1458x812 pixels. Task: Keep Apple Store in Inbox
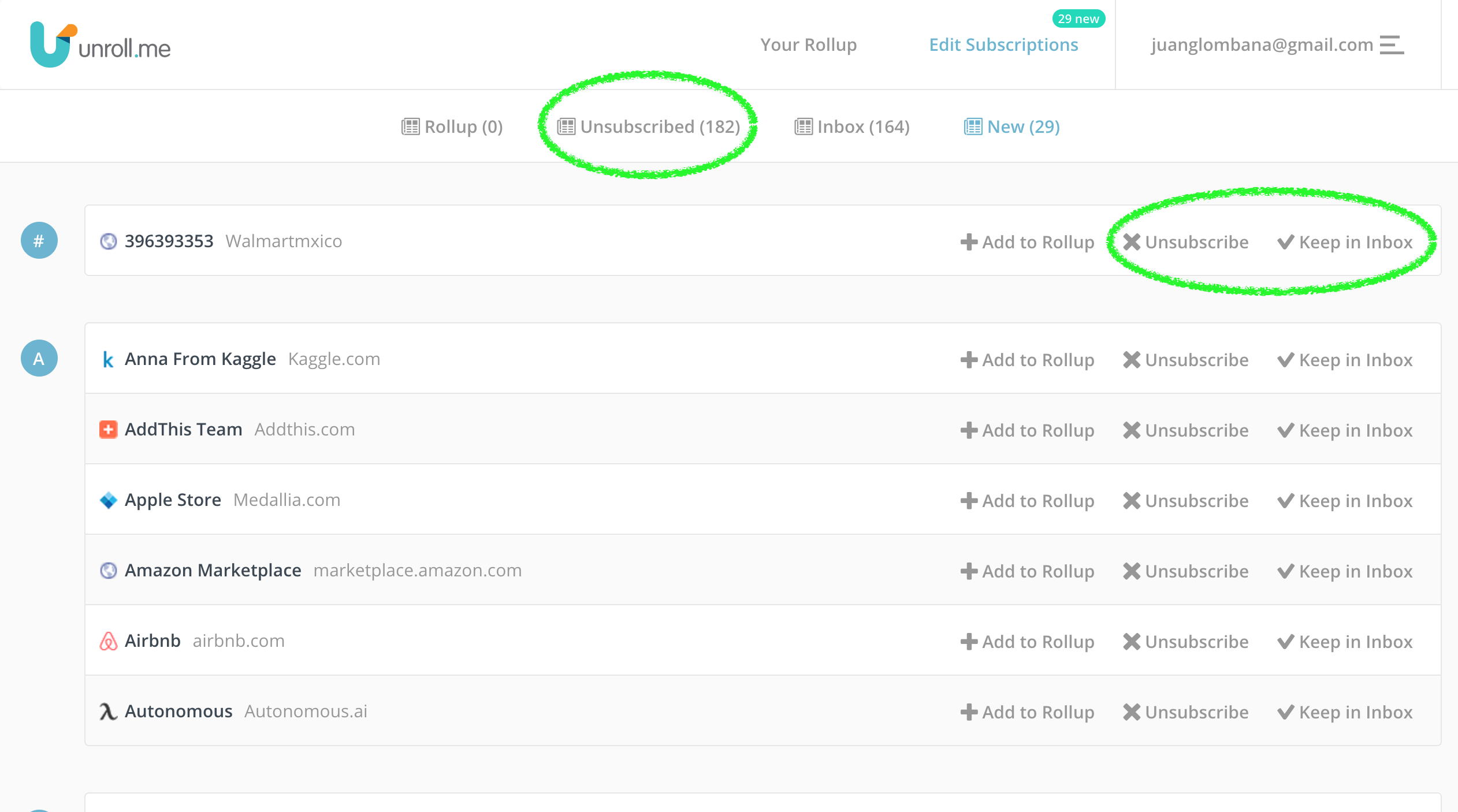point(1345,501)
